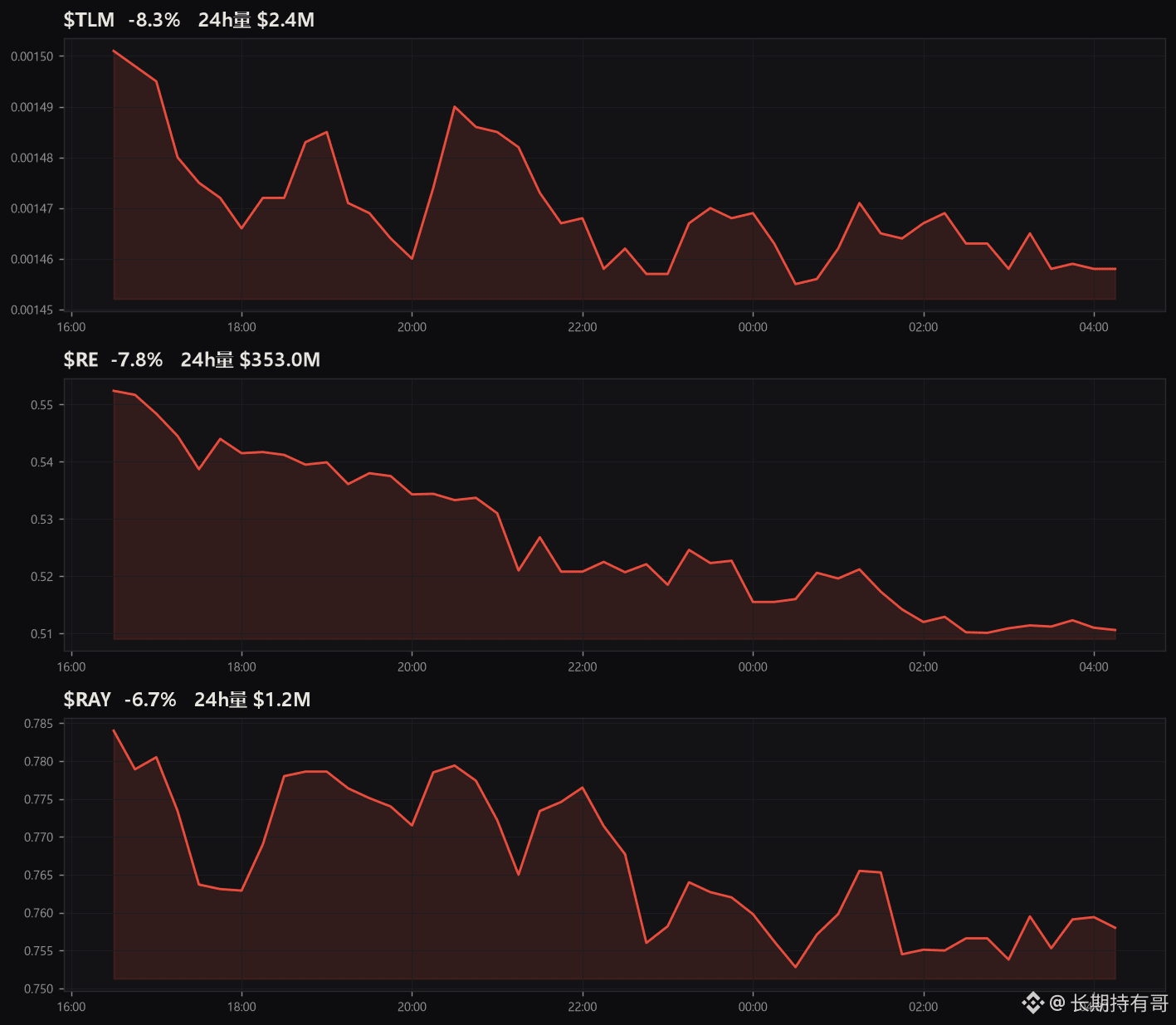This screenshot has width=1176, height=1025.
Task: Click the 02:00 time label under RE chart
Action: [923, 667]
